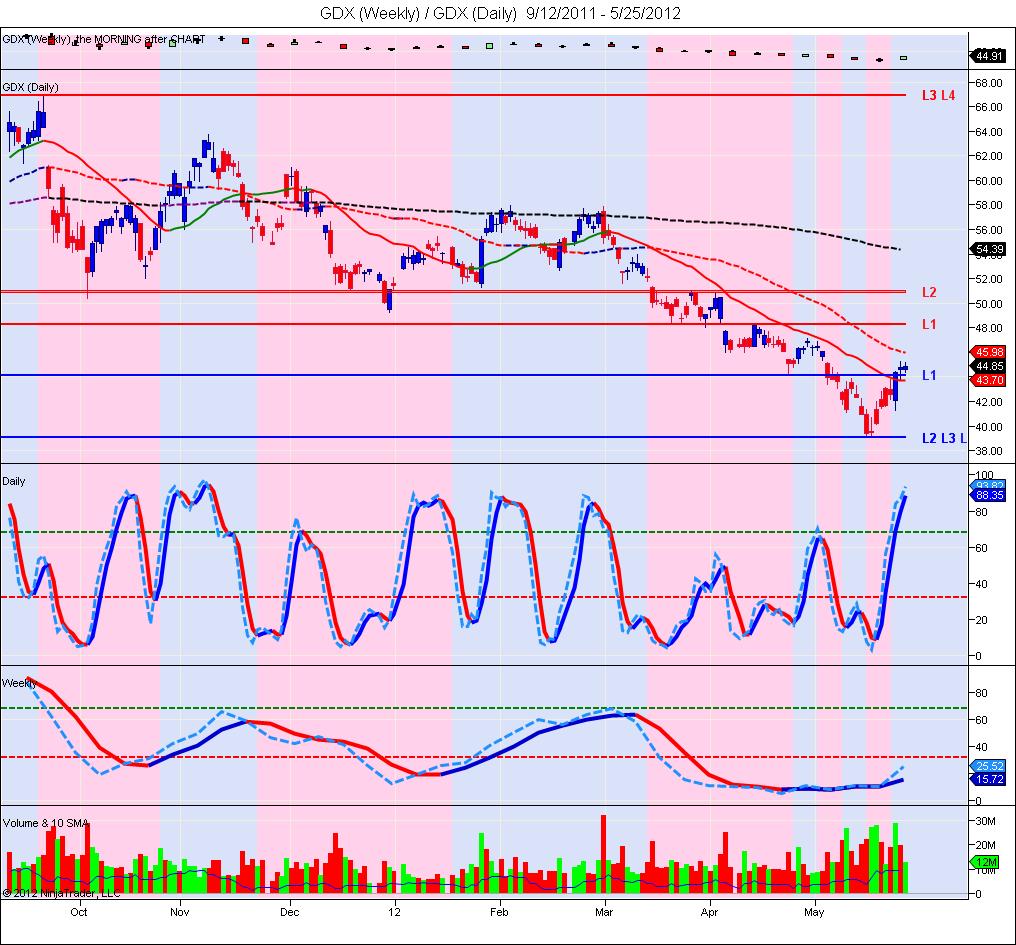The height and width of the screenshot is (945, 1016).
Task: Select the black 44.85 last price tag
Action: (x=989, y=366)
